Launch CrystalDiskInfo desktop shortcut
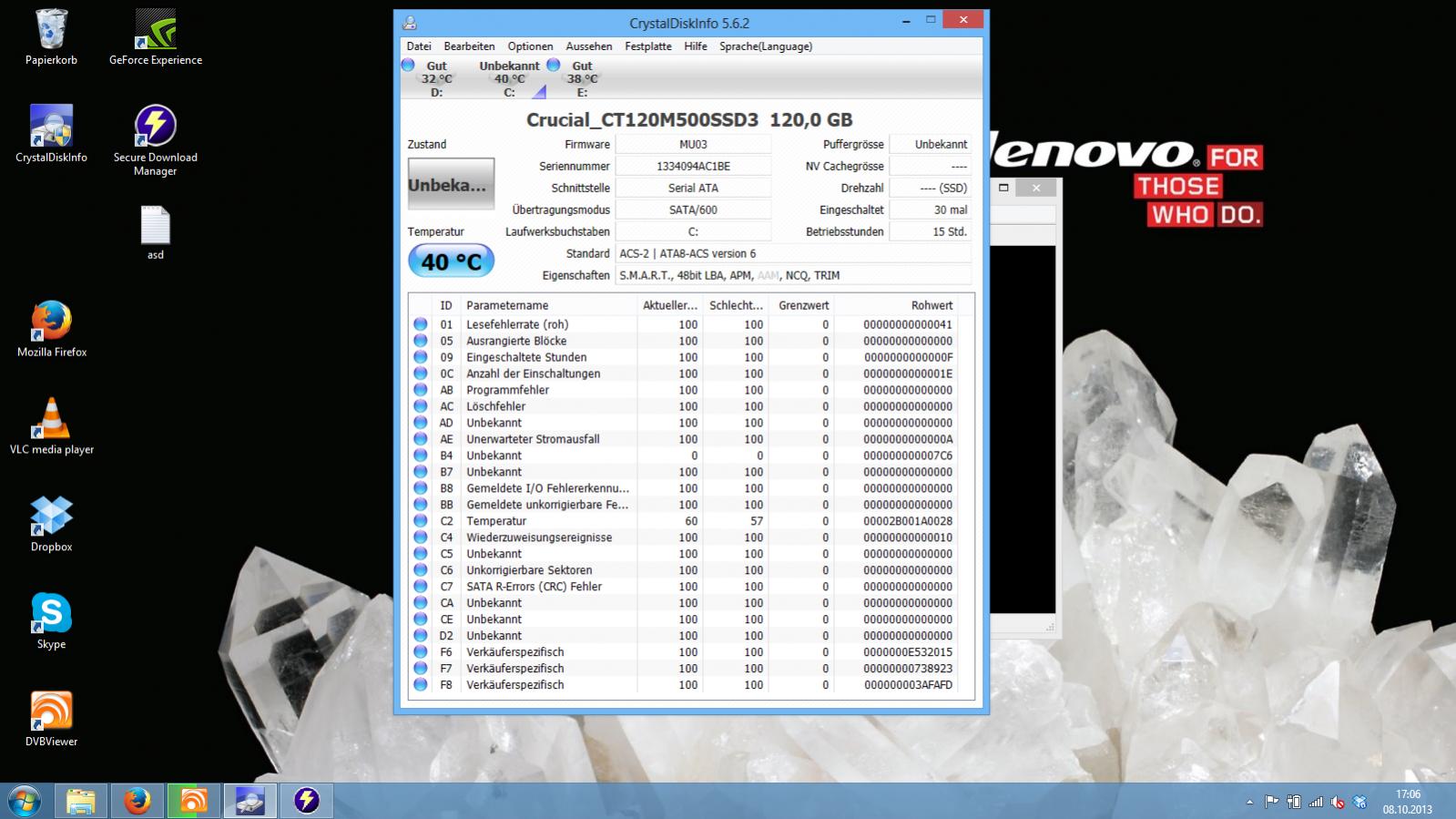This screenshot has width=1456, height=819. (x=51, y=134)
